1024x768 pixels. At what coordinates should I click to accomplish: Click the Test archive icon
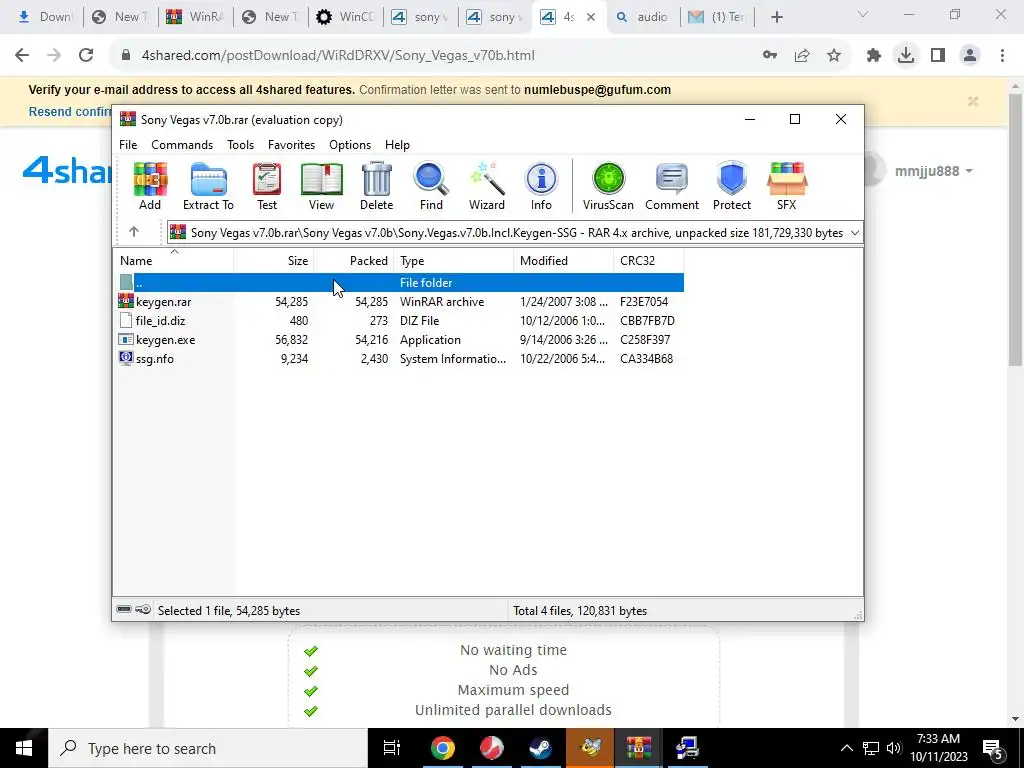pyautogui.click(x=266, y=186)
